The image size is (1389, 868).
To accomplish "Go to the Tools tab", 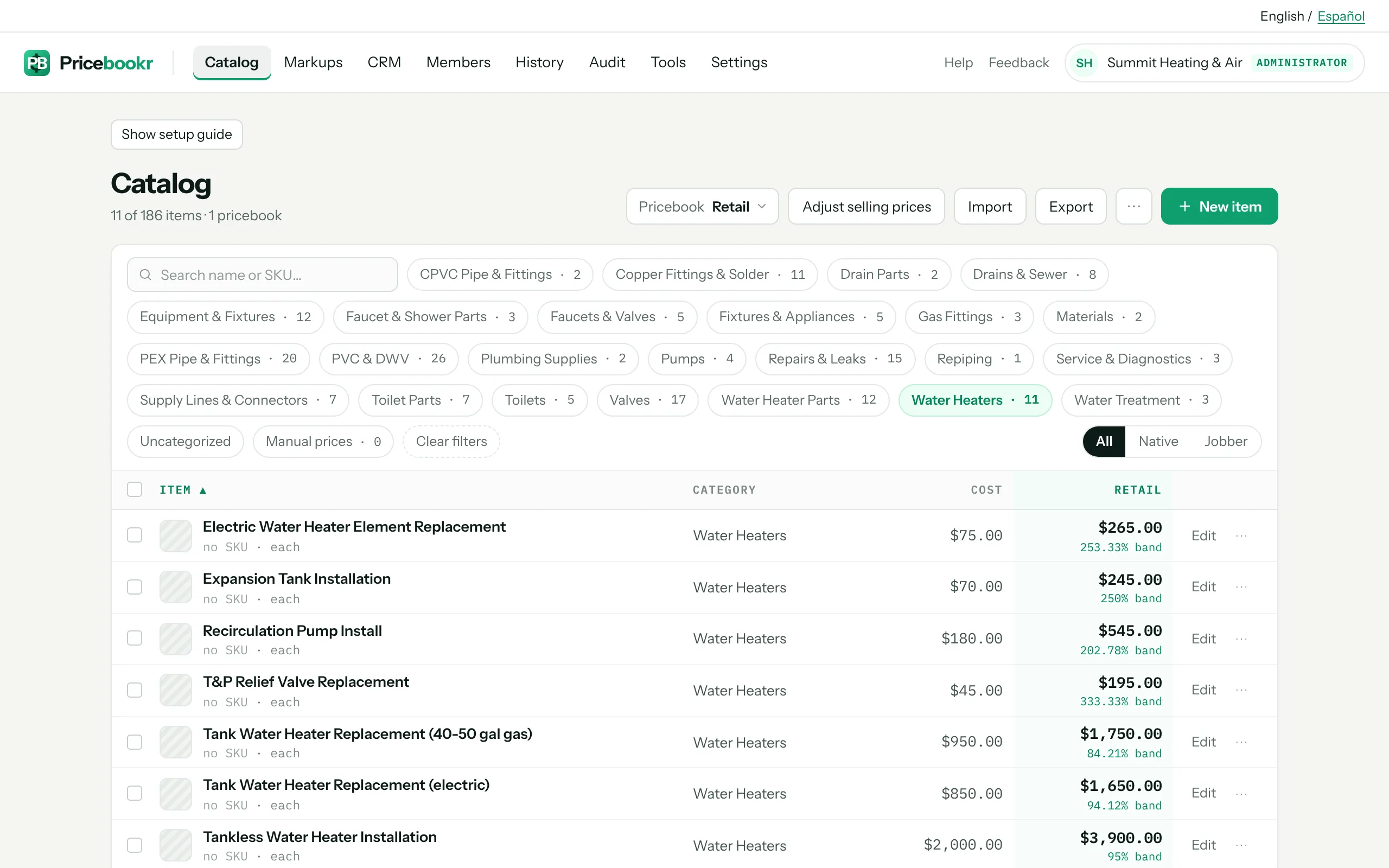I will click(668, 62).
